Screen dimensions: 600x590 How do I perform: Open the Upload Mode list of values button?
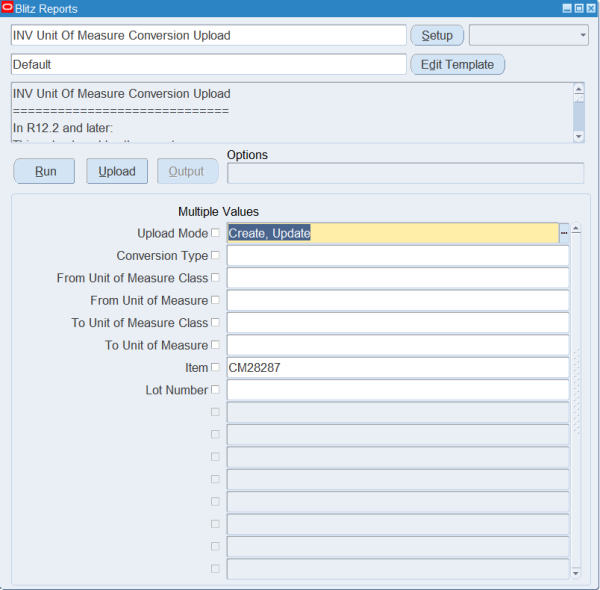pyautogui.click(x=564, y=233)
